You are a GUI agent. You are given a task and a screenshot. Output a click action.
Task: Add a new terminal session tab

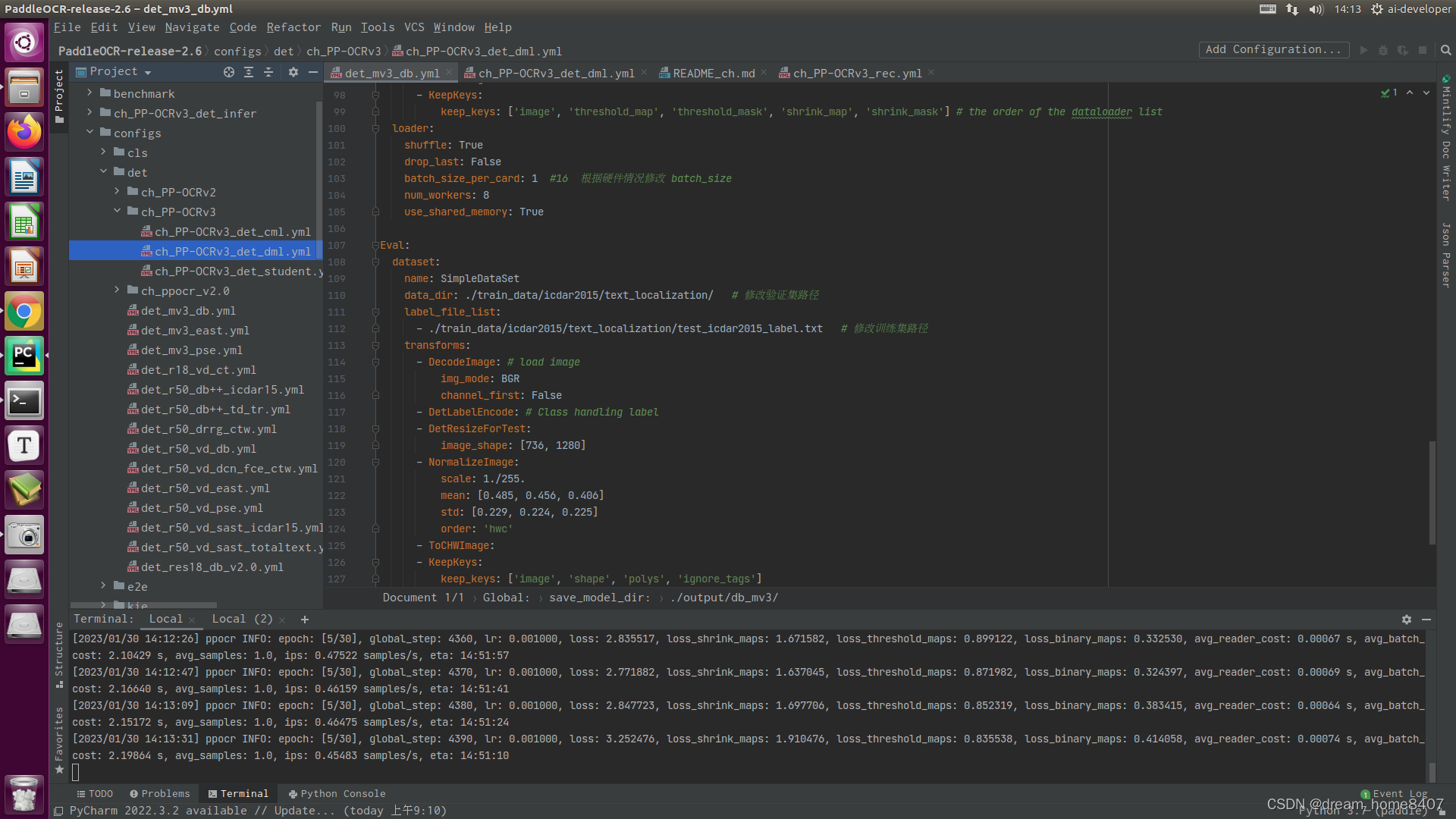pos(305,620)
